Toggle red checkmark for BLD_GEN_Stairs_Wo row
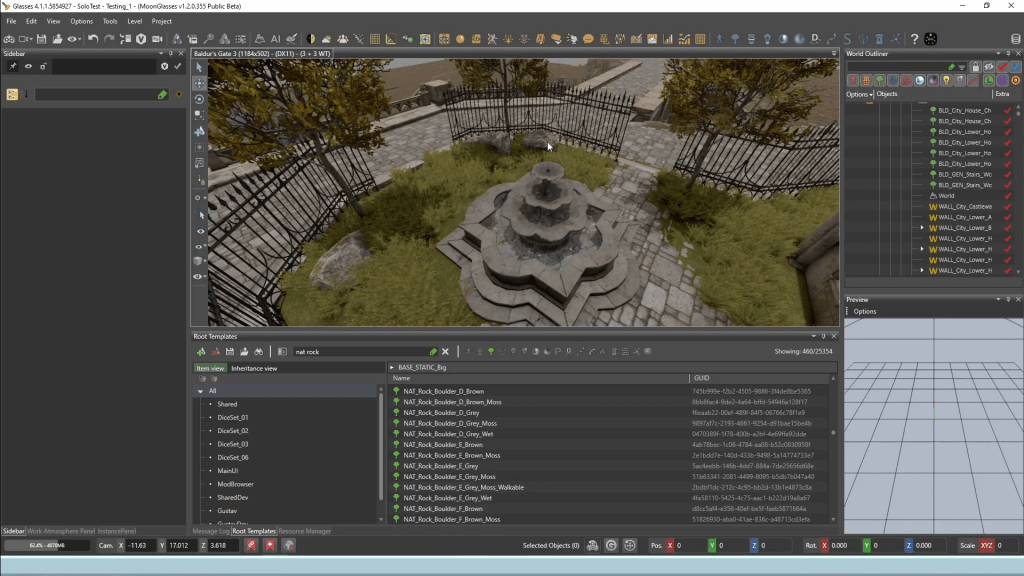This screenshot has height=576, width=1024. (1007, 174)
